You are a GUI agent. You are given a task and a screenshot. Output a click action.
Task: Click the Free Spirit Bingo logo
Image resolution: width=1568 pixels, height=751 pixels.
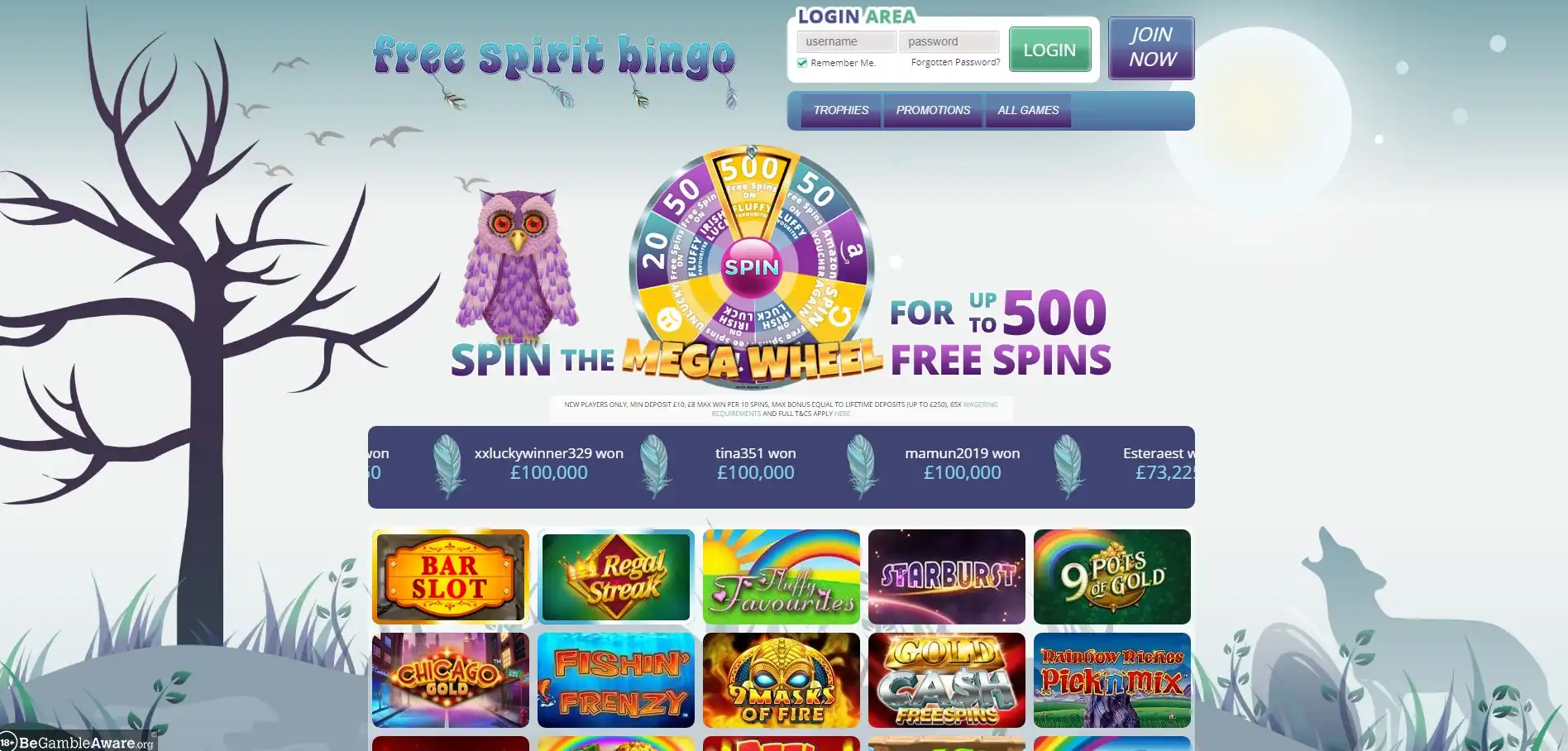[x=554, y=60]
